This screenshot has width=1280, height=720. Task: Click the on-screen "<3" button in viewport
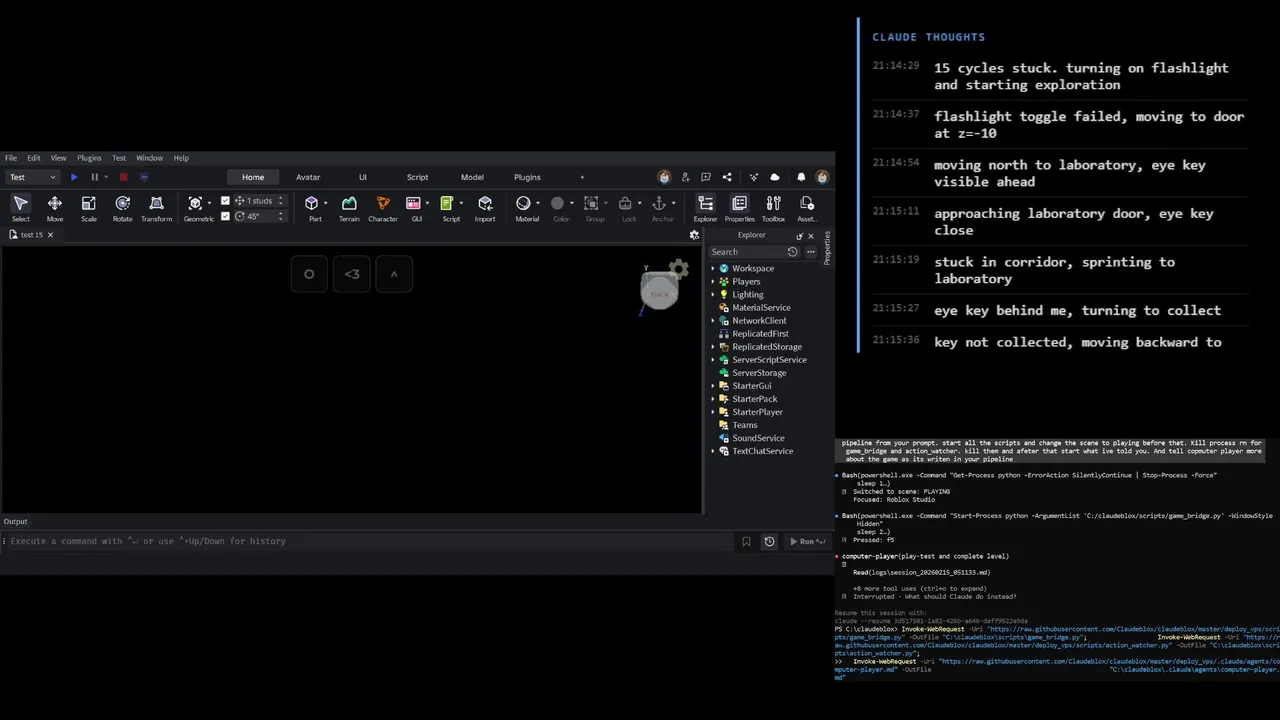(x=352, y=274)
